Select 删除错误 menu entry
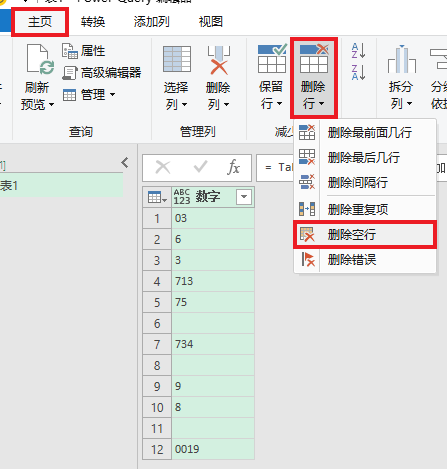Viewport: 447px width, 469px height. 365,260
